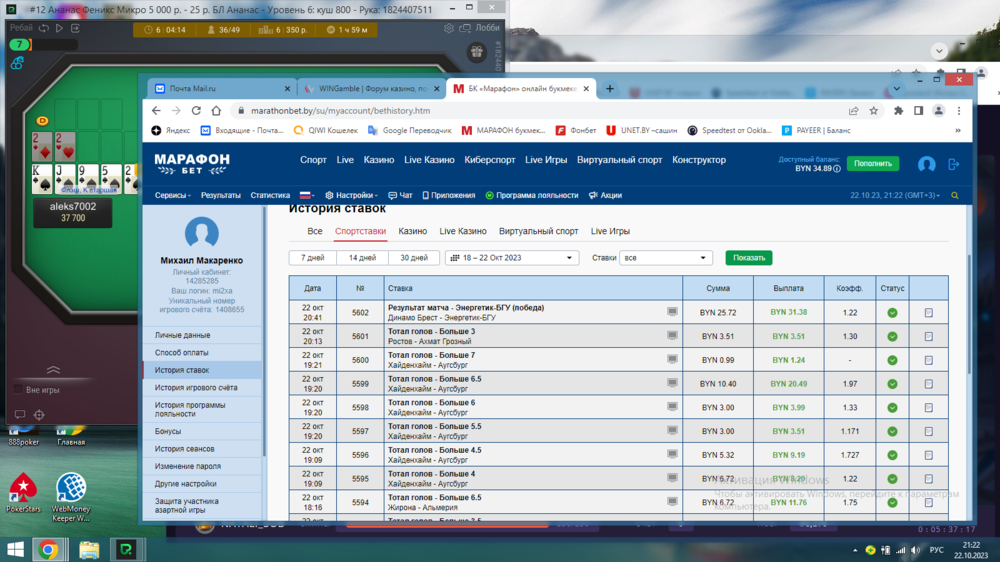The height and width of the screenshot is (562, 1000).
Task: Click the logout icon in Marathonbet header
Action: pyautogui.click(x=953, y=164)
